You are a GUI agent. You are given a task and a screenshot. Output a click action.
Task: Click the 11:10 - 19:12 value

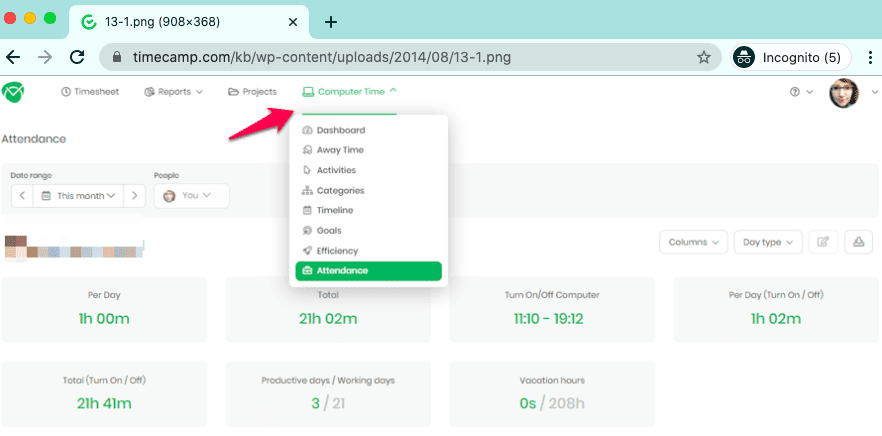click(x=548, y=319)
